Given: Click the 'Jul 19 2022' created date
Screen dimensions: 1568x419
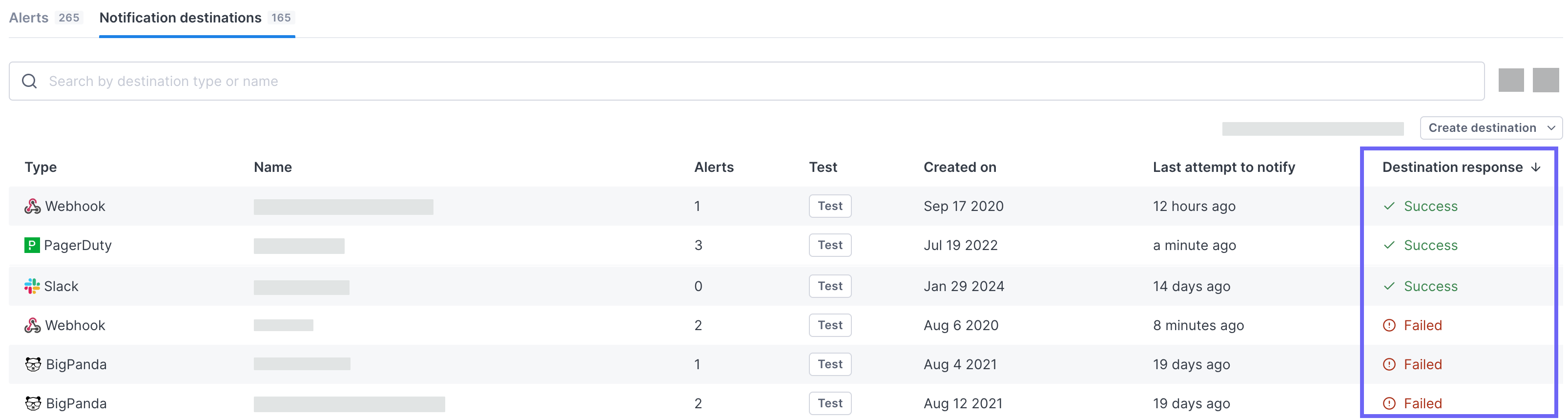Looking at the screenshot, I should 961,245.
